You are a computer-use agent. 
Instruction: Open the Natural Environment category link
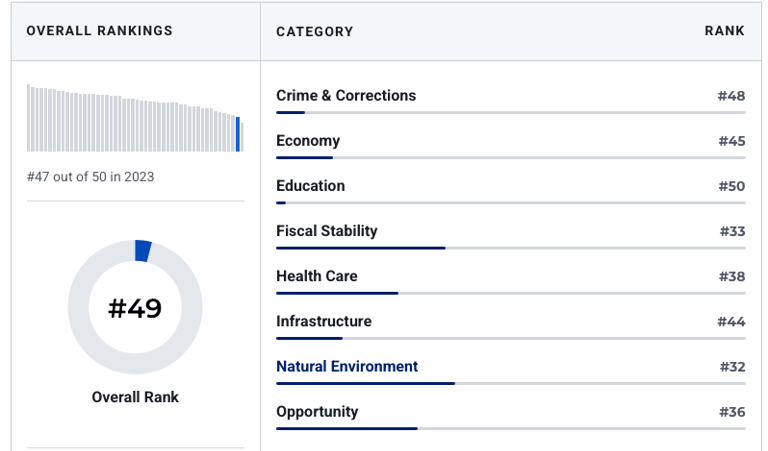pyautogui.click(x=347, y=366)
